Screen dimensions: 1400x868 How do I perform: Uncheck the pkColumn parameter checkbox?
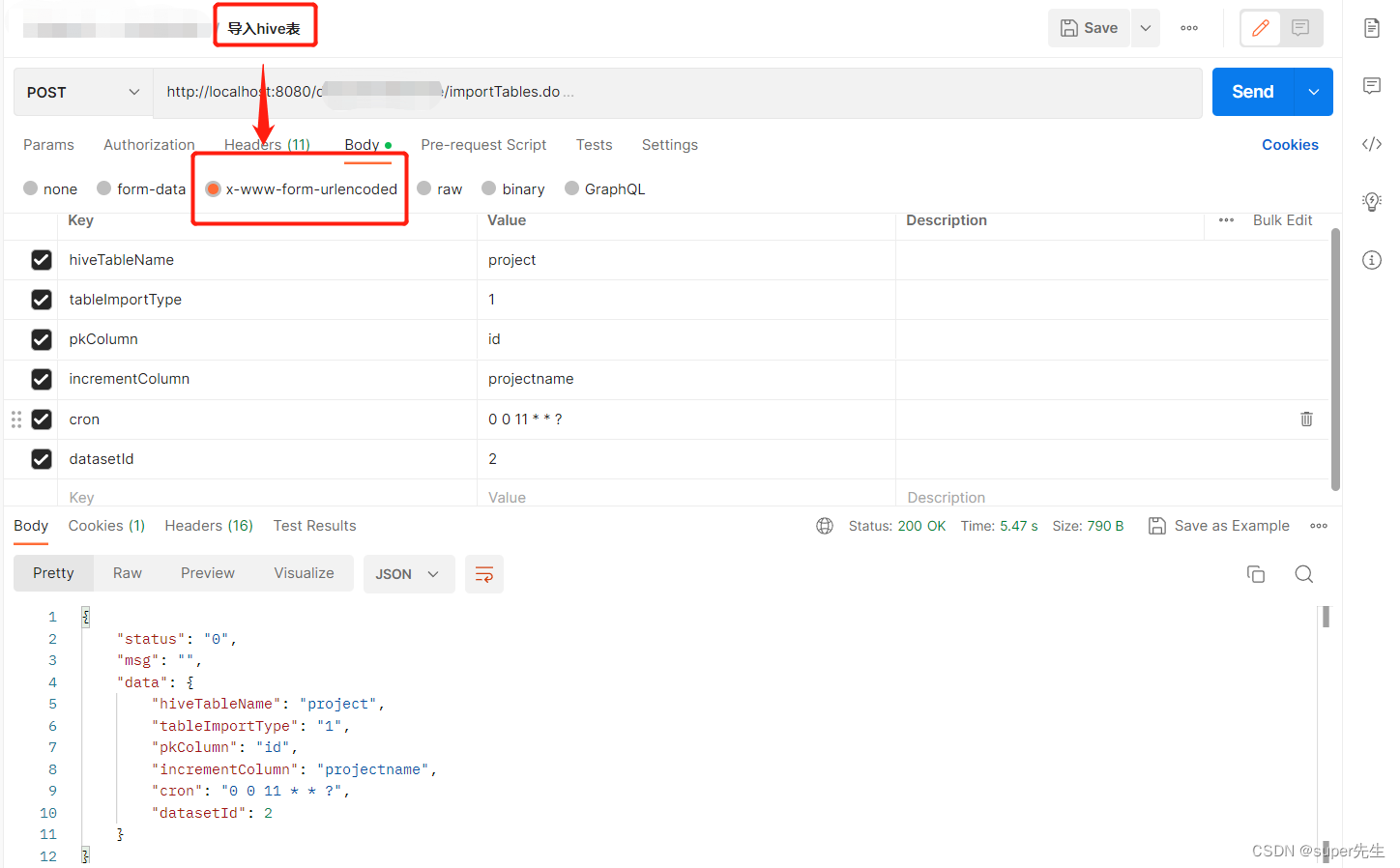click(41, 339)
